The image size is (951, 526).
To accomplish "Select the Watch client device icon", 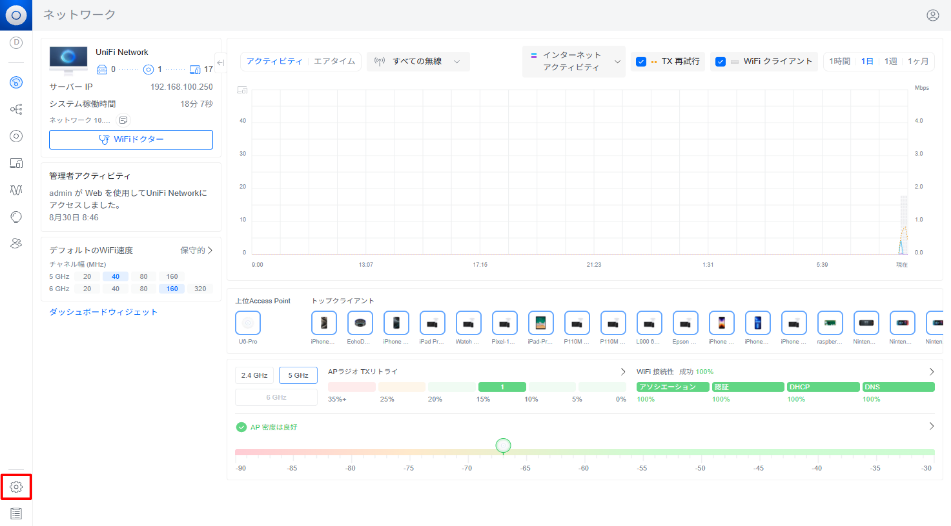I will (468, 323).
